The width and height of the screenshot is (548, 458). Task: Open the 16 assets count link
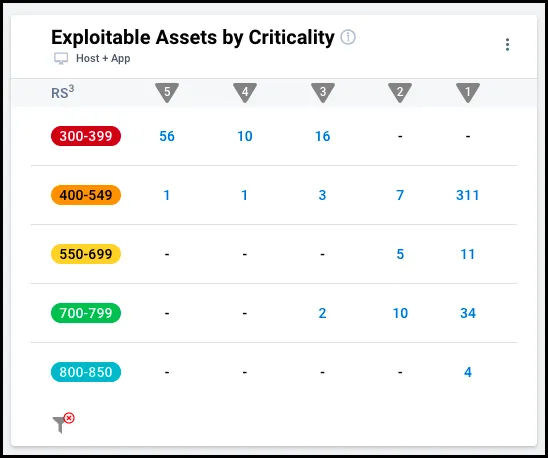click(x=323, y=136)
